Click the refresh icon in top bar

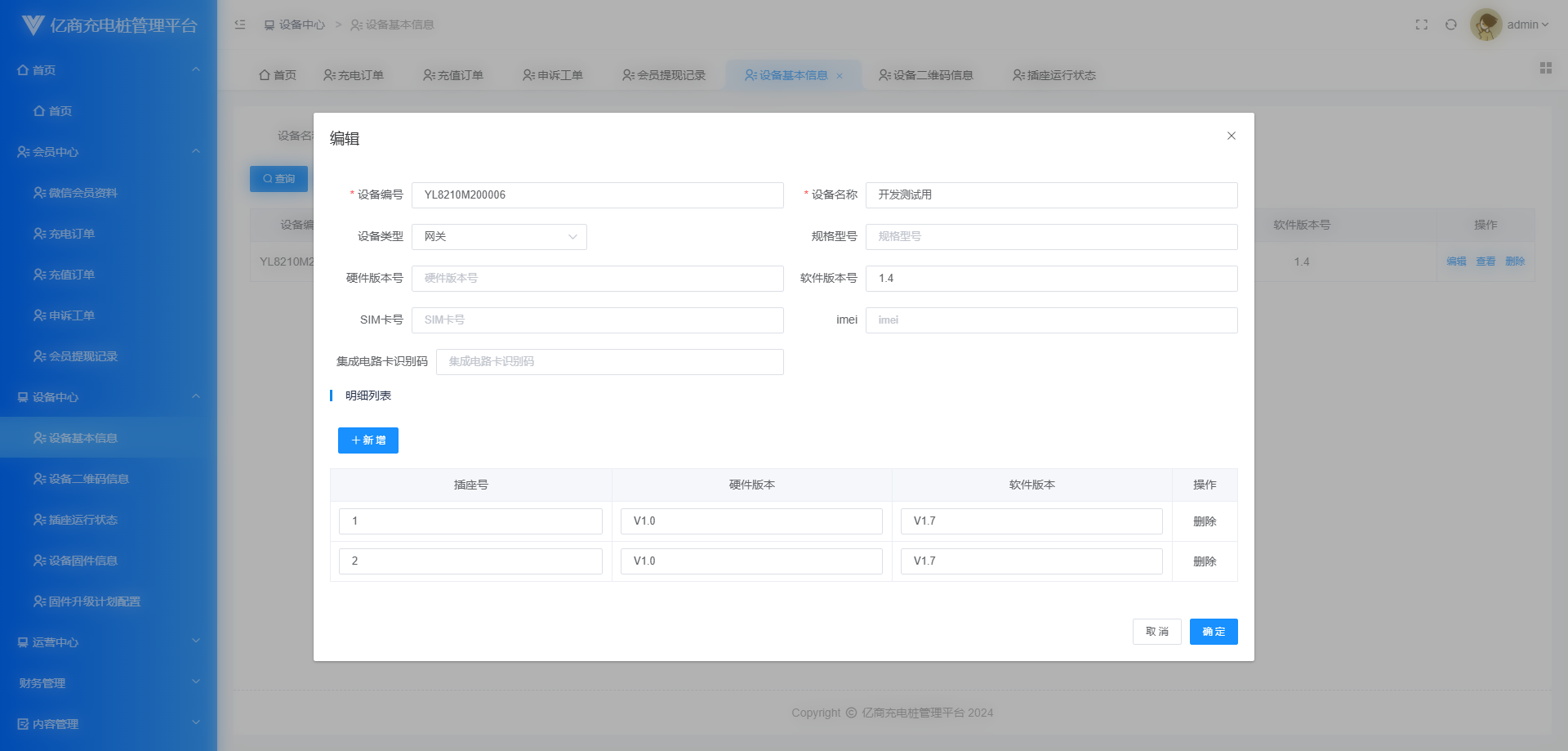tap(1450, 25)
